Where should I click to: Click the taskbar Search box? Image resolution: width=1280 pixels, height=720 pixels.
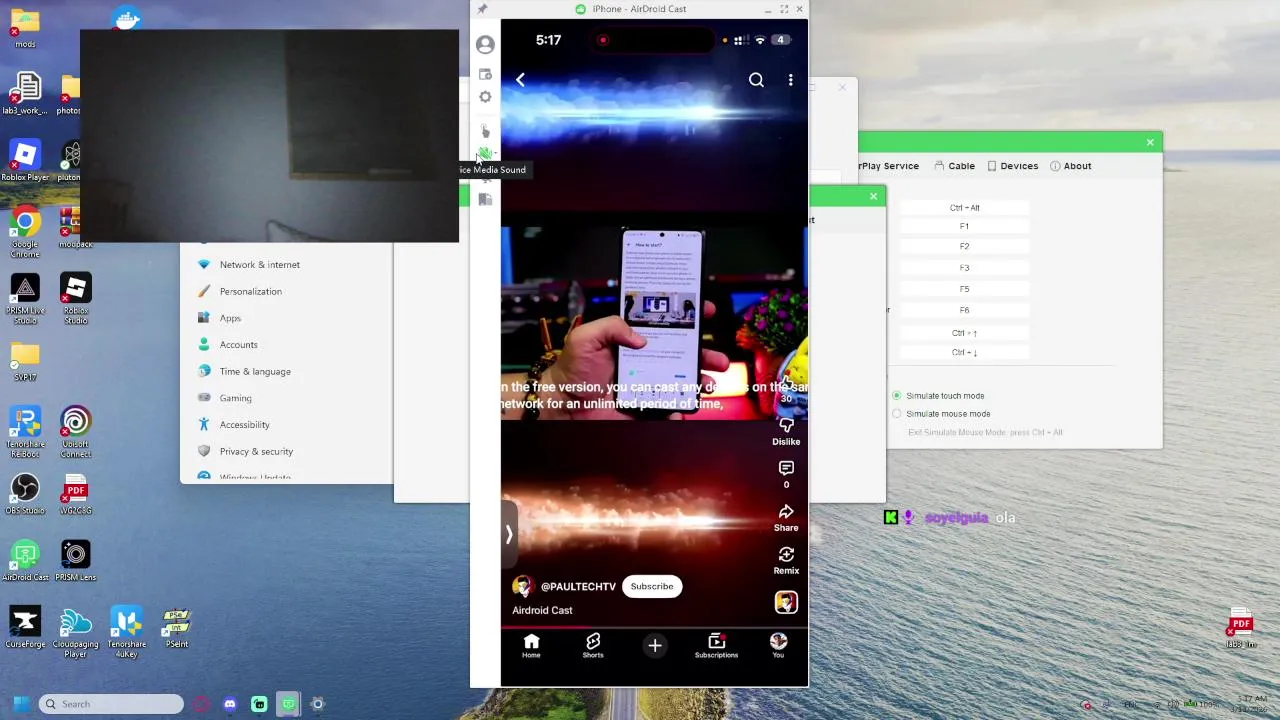[111, 704]
